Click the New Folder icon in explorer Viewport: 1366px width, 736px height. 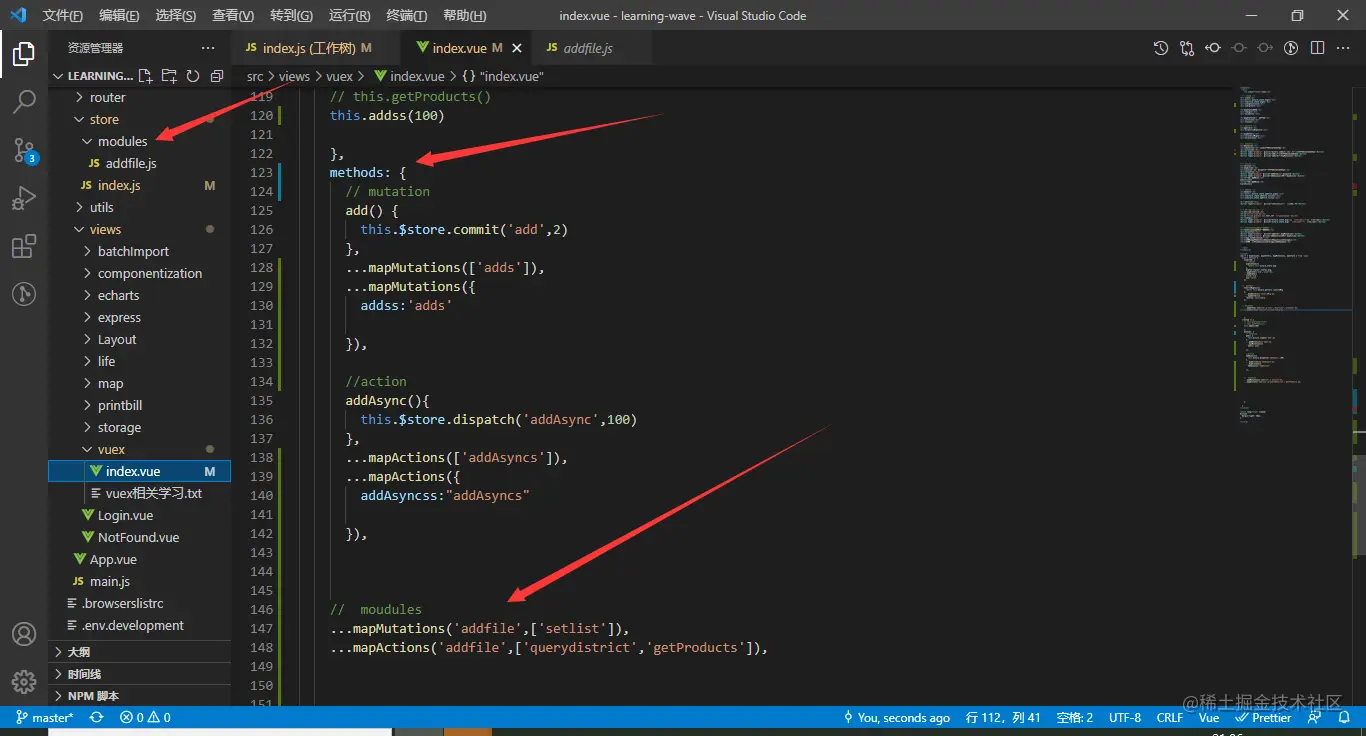tap(169, 76)
